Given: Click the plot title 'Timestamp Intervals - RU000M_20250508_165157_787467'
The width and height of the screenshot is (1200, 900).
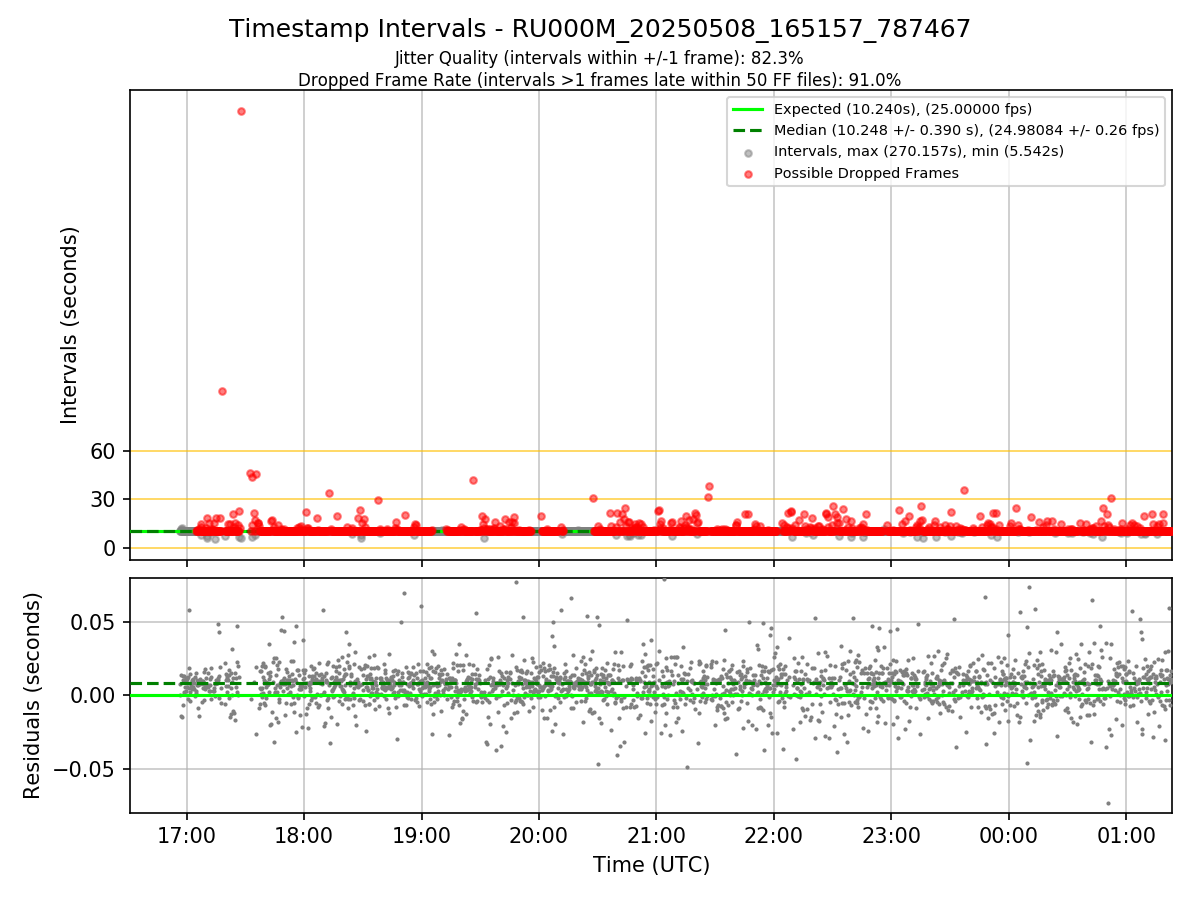Looking at the screenshot, I should coord(600,29).
